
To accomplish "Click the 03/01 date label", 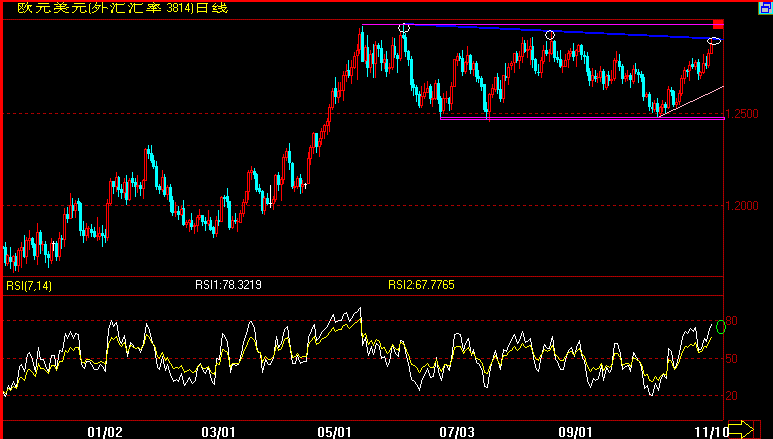I will pos(218,432).
